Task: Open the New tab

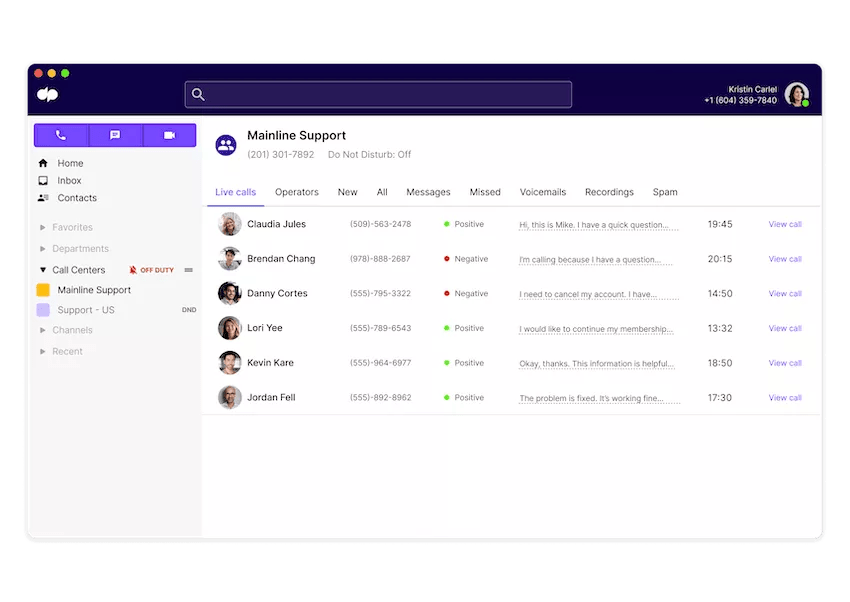Action: coord(347,192)
